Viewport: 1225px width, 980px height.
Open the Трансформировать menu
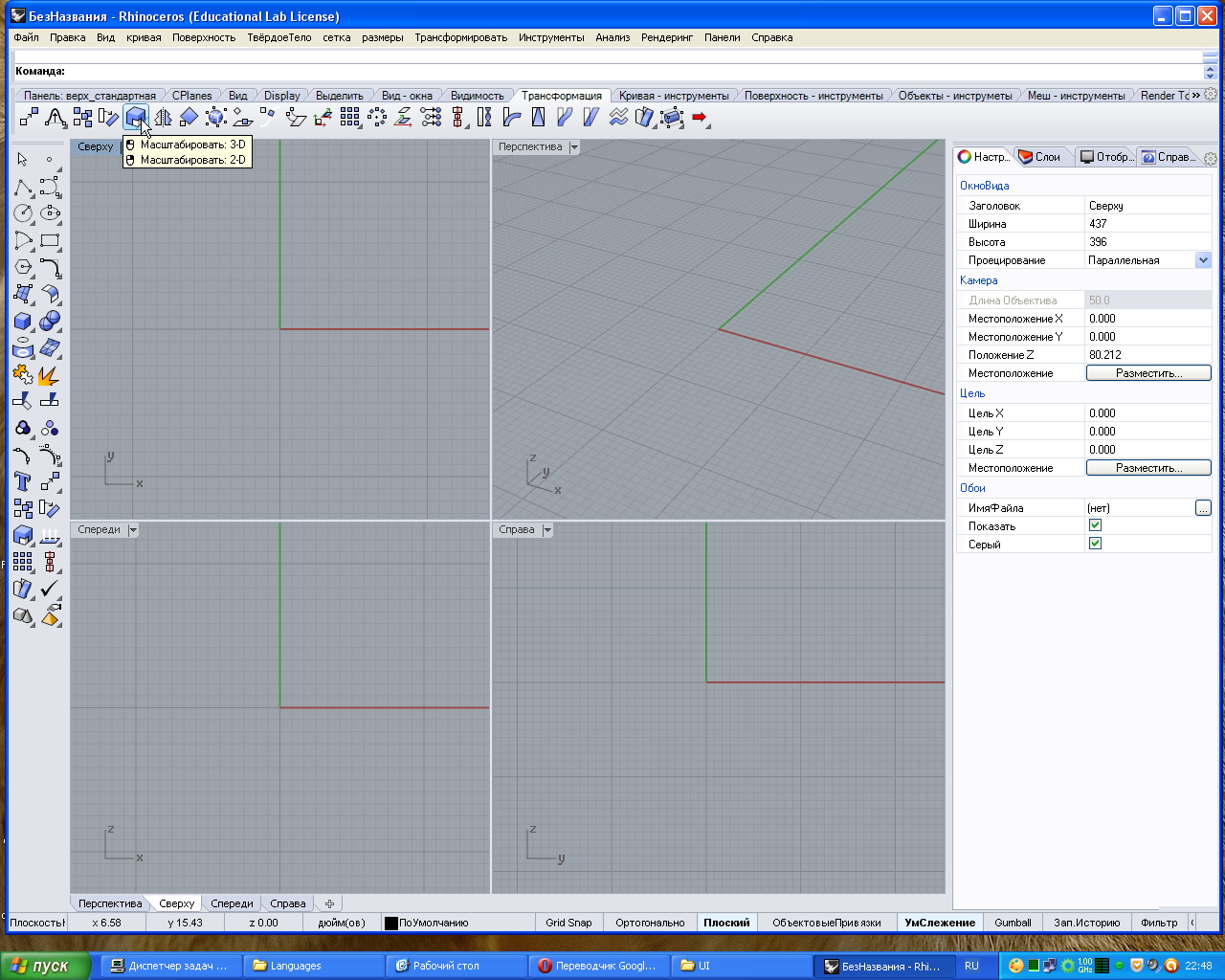460,37
